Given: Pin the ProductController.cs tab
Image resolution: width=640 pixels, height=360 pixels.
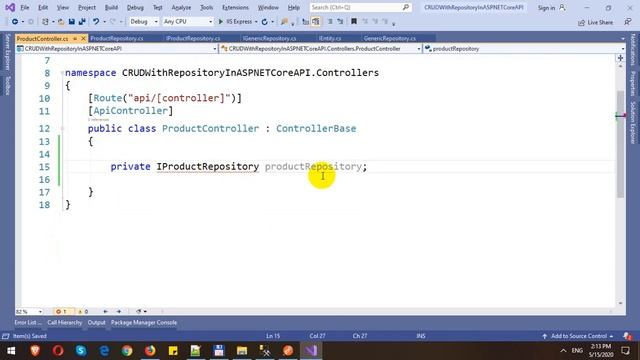Looking at the screenshot, I should point(75,38).
